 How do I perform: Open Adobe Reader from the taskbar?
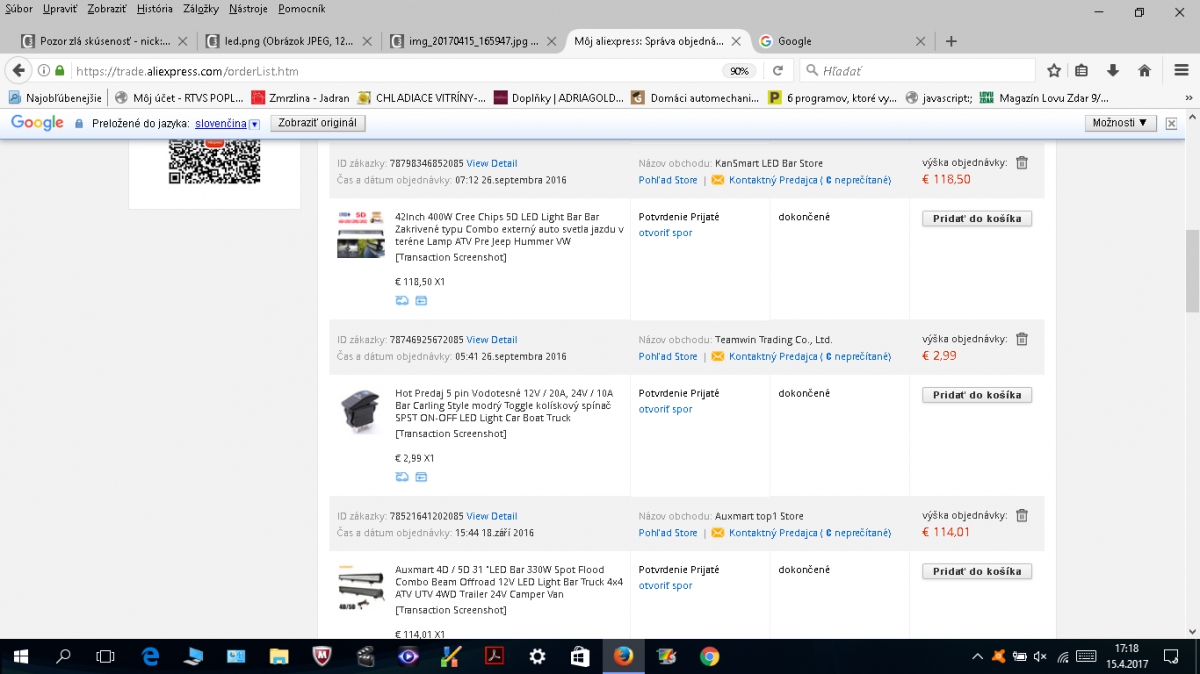494,657
